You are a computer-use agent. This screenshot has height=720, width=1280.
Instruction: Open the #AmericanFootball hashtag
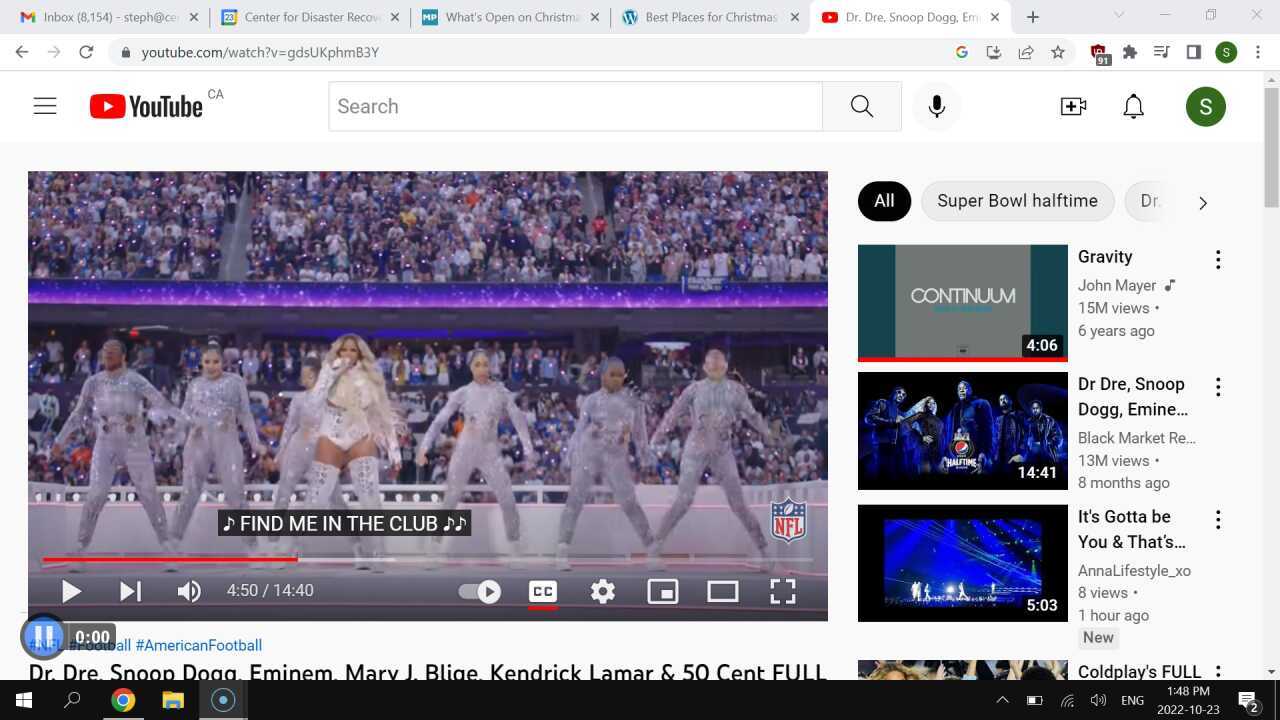tap(198, 646)
